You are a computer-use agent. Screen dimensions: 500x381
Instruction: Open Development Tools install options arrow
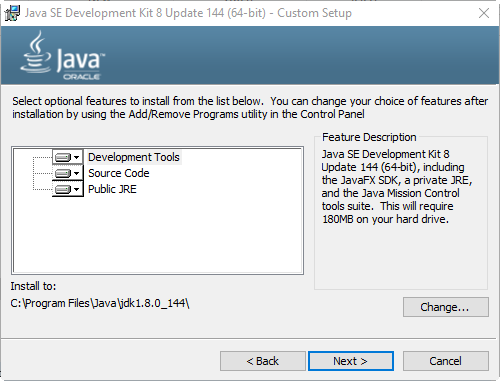click(x=77, y=157)
